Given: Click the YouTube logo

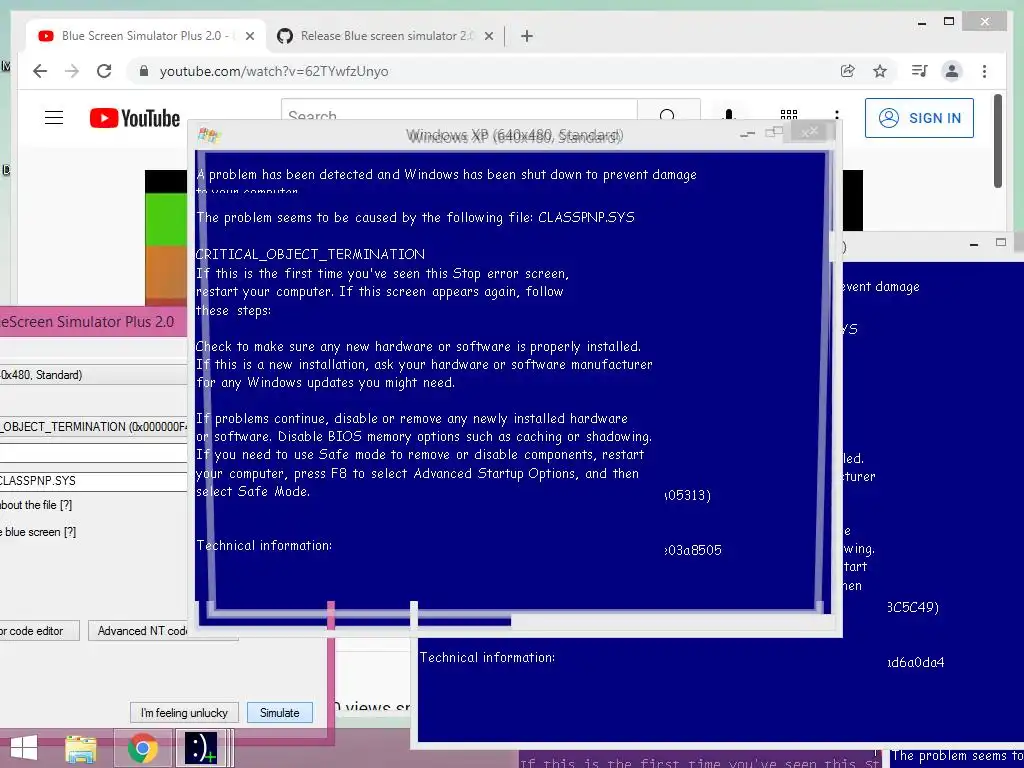Looking at the screenshot, I should 135,118.
